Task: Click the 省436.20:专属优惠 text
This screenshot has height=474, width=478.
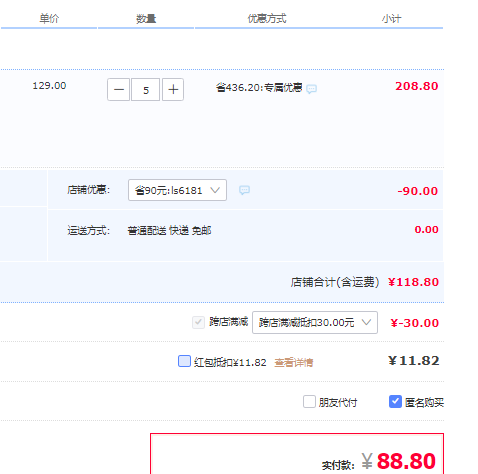Action: 259,88
